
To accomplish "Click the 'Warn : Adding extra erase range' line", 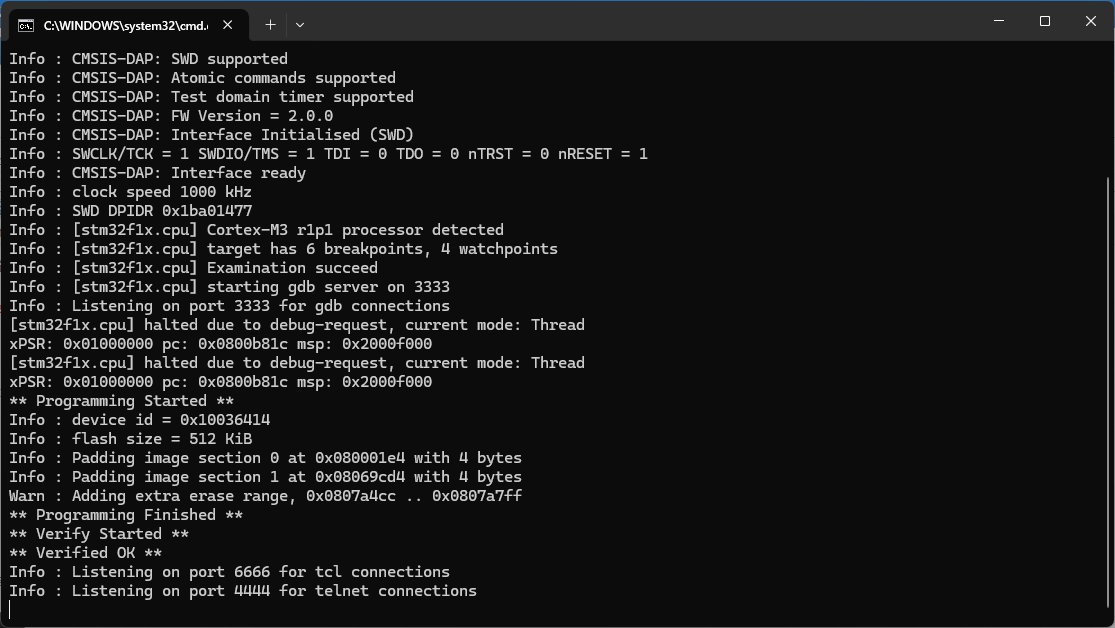I will [x=265, y=496].
